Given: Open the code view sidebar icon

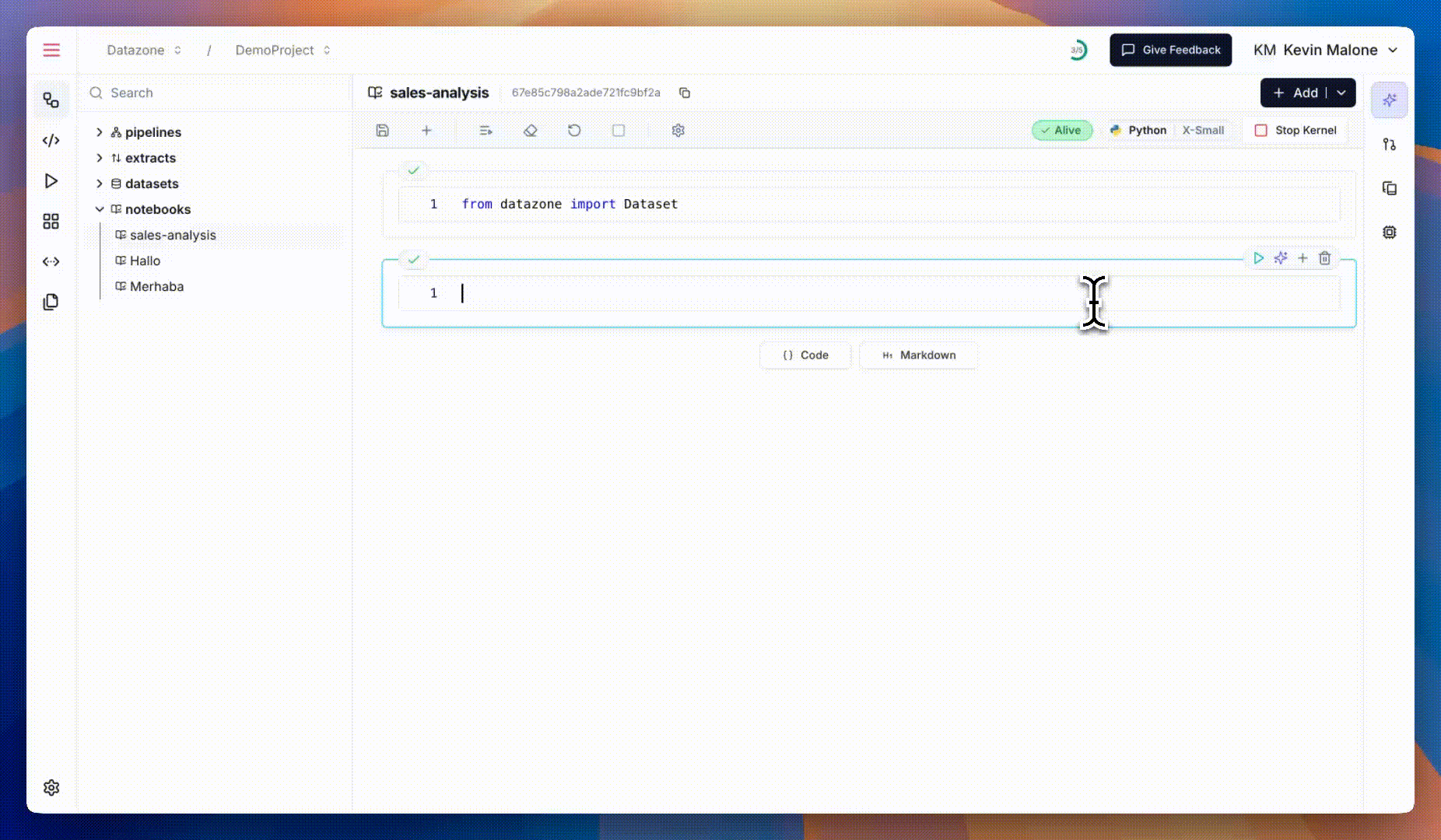Looking at the screenshot, I should (51, 140).
